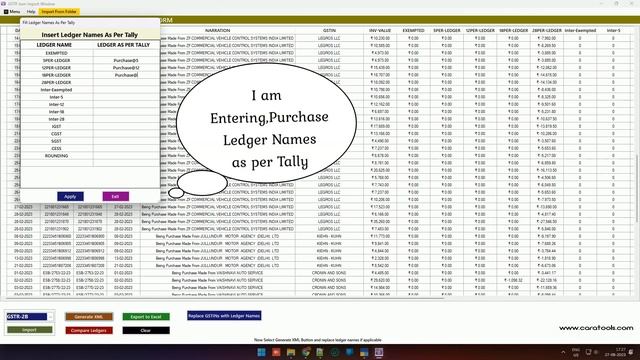Click the Tally ledger field for CGST
Image resolution: width=640 pixels, height=360 pixels.
point(126,134)
